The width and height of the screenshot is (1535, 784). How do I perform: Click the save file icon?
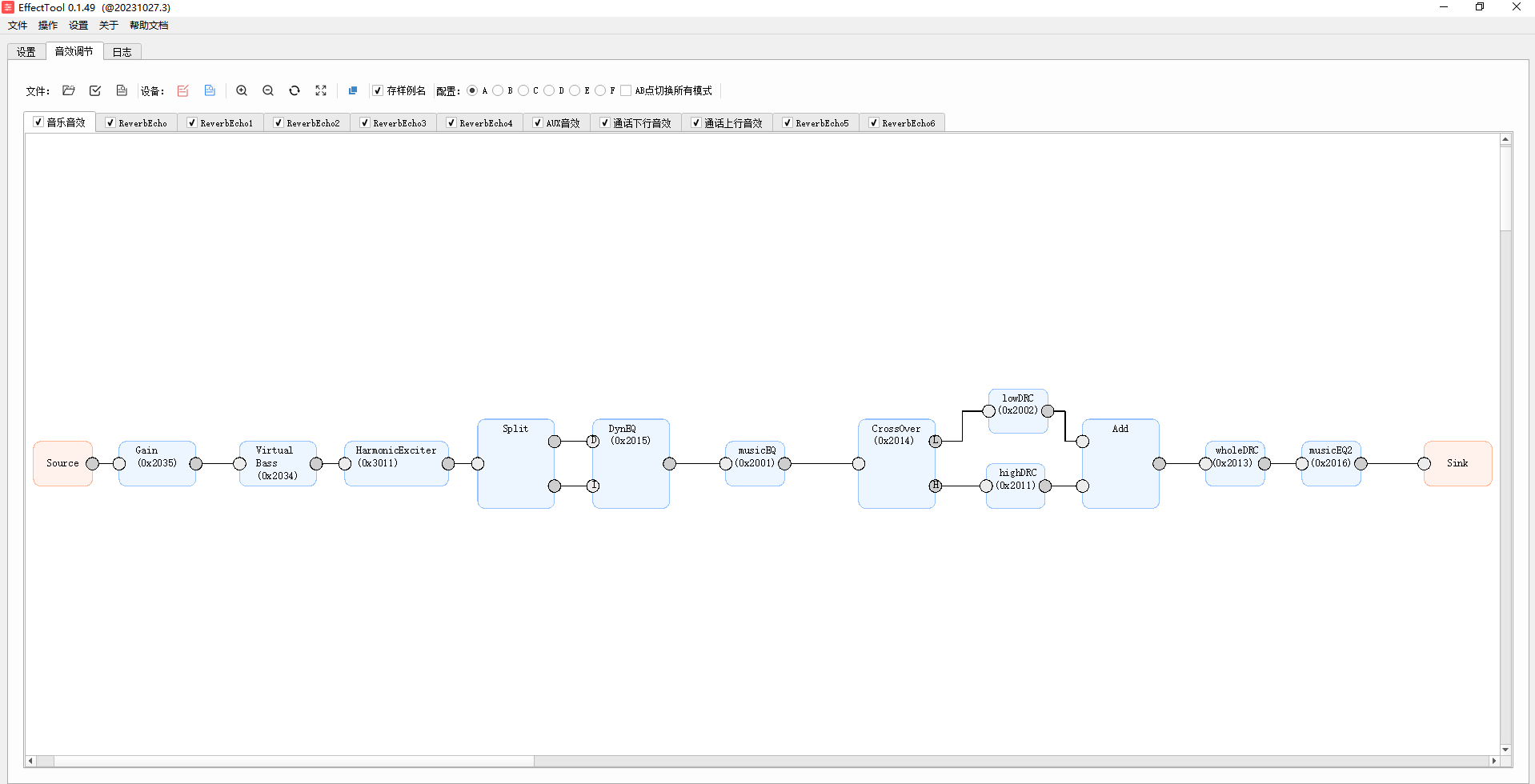(x=122, y=90)
